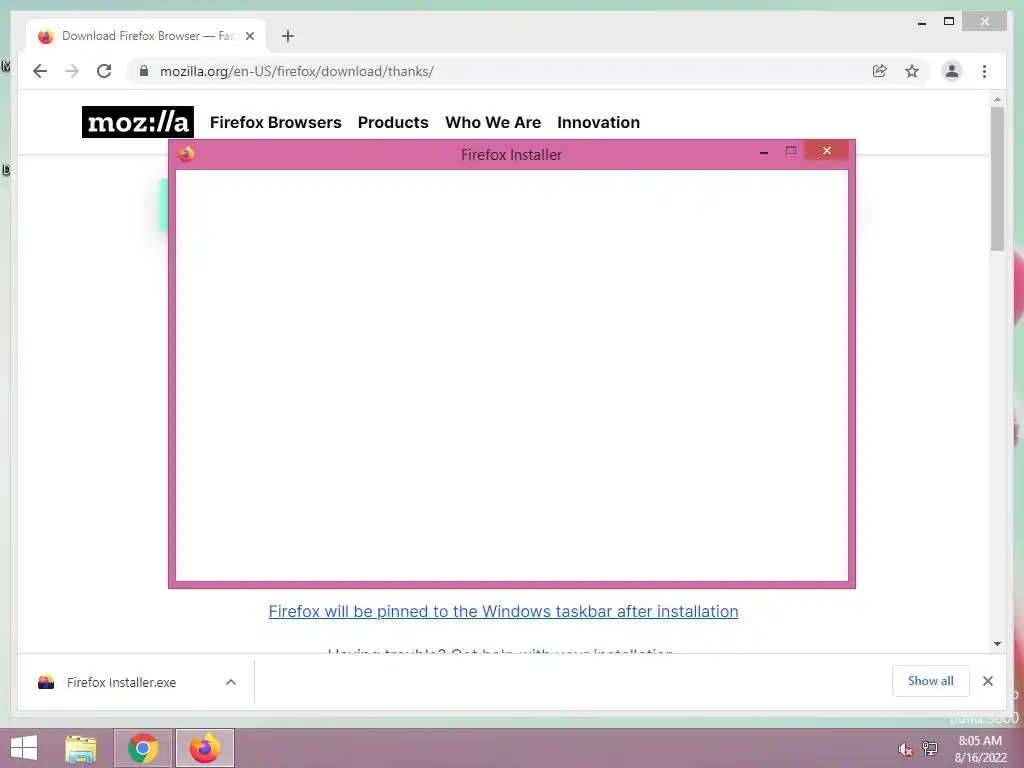The width and height of the screenshot is (1024, 768).
Task: Click the Mozilla logo
Action: click(x=138, y=122)
